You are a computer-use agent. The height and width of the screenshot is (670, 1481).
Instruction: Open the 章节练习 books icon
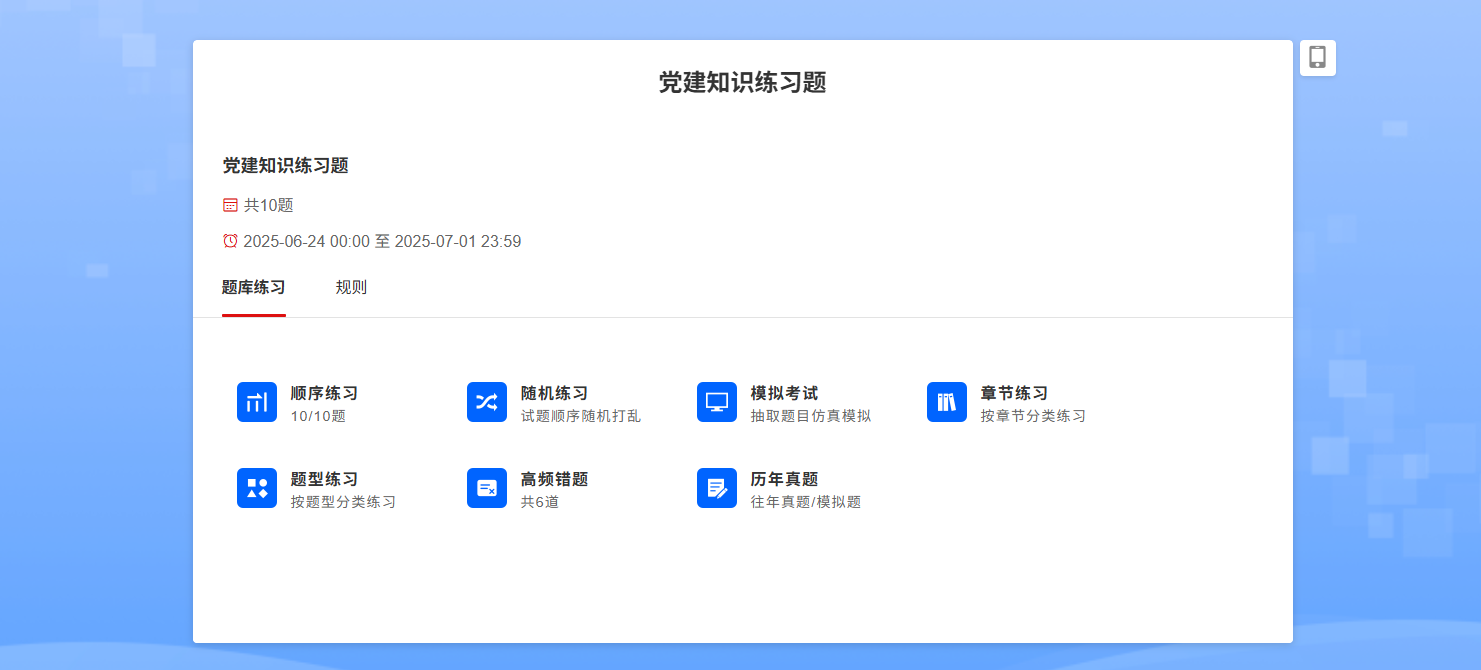947,402
